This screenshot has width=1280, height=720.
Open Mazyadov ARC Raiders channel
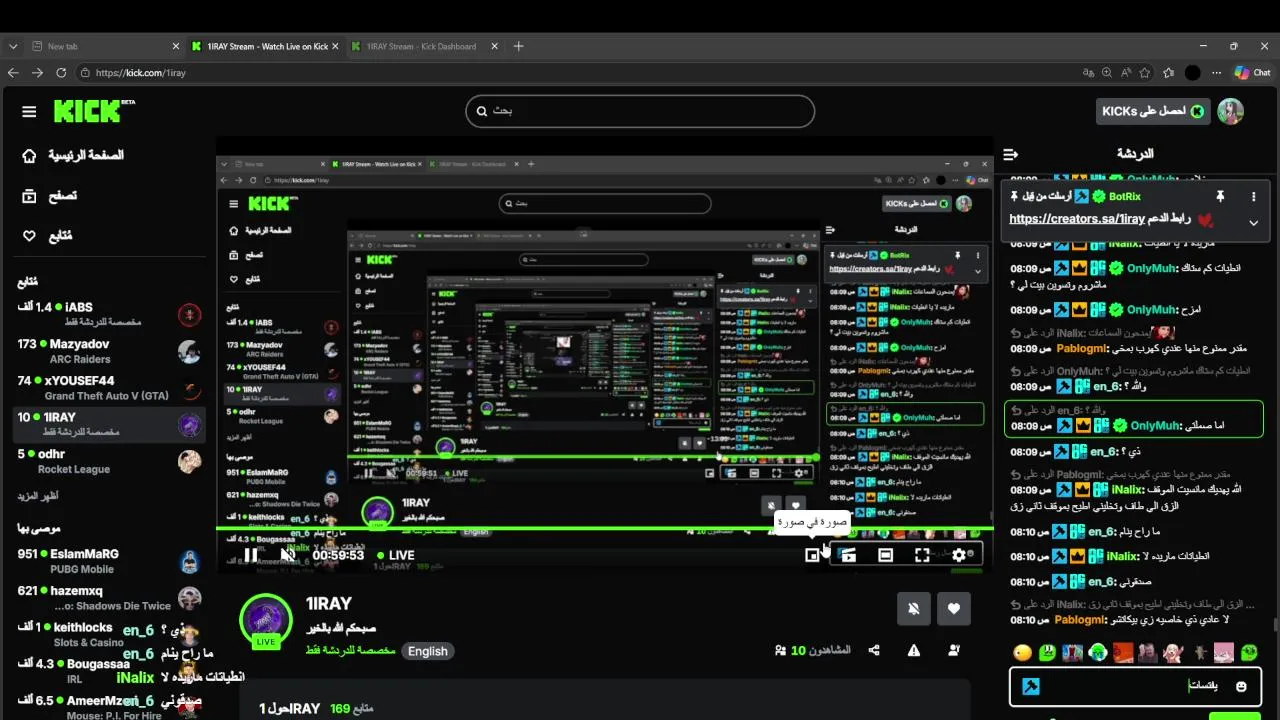click(x=110, y=351)
